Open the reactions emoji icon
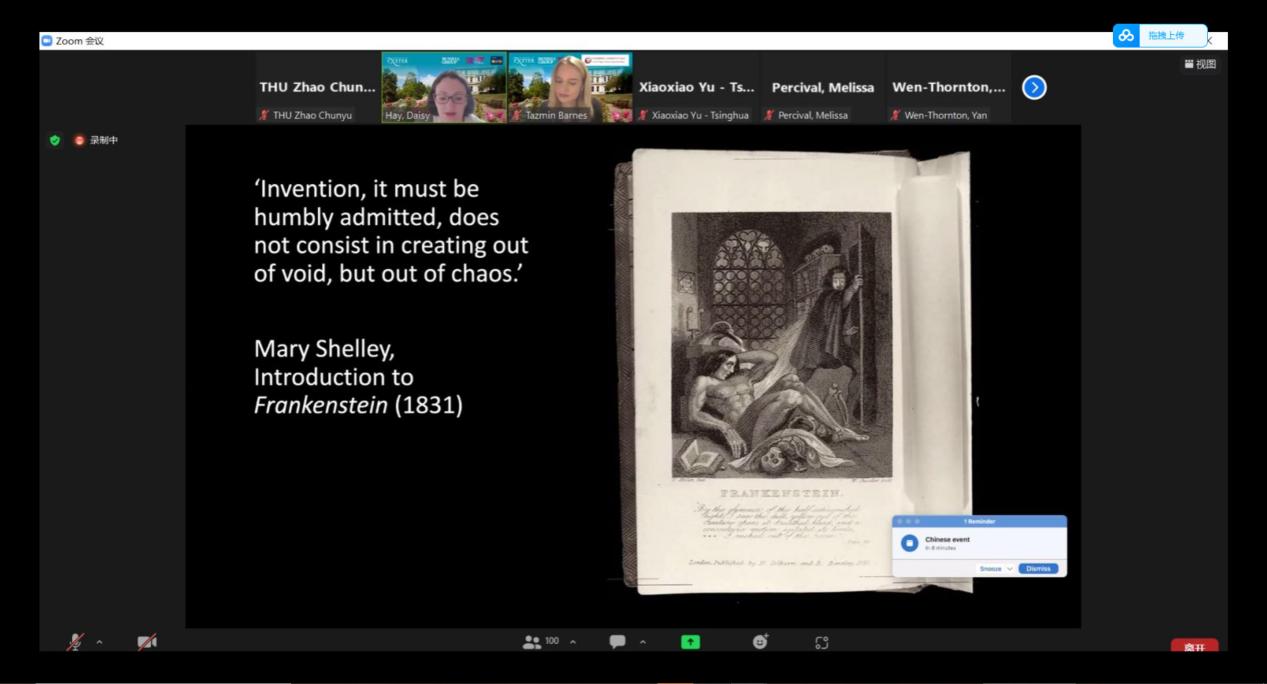 point(760,641)
